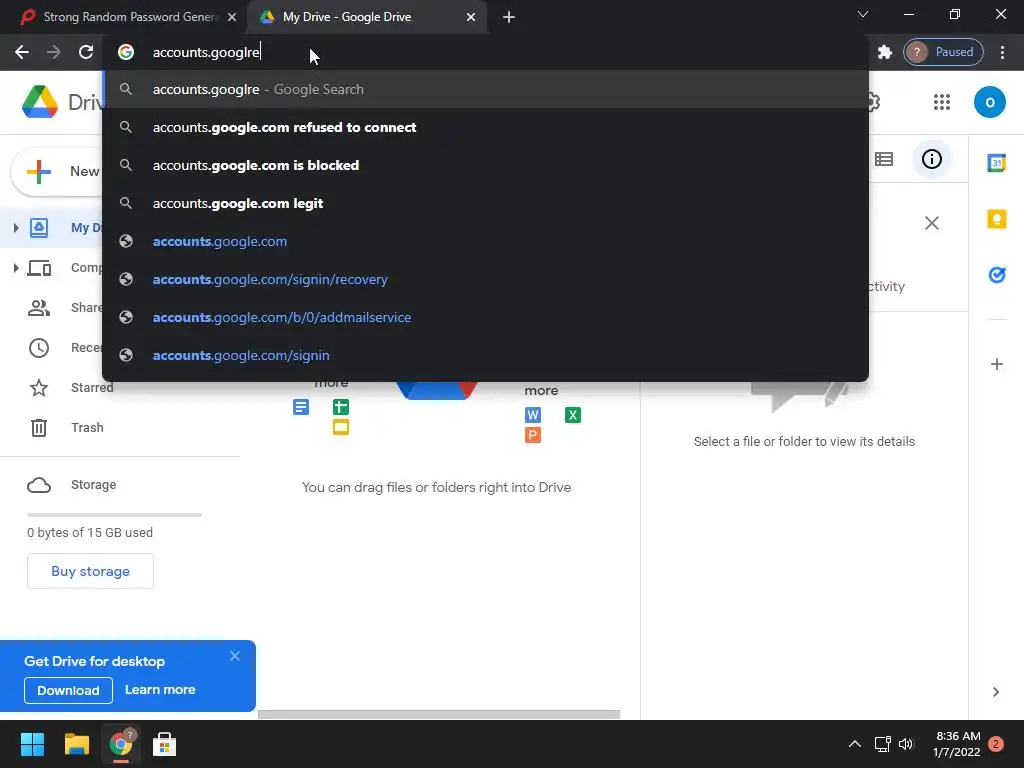
Task: Open a new browser tab
Action: tap(509, 17)
